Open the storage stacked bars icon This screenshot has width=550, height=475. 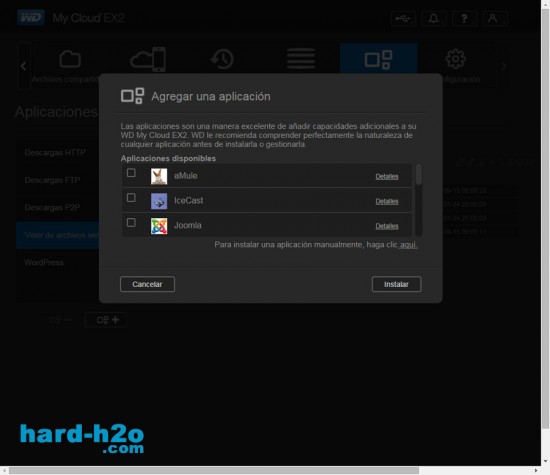tap(301, 59)
